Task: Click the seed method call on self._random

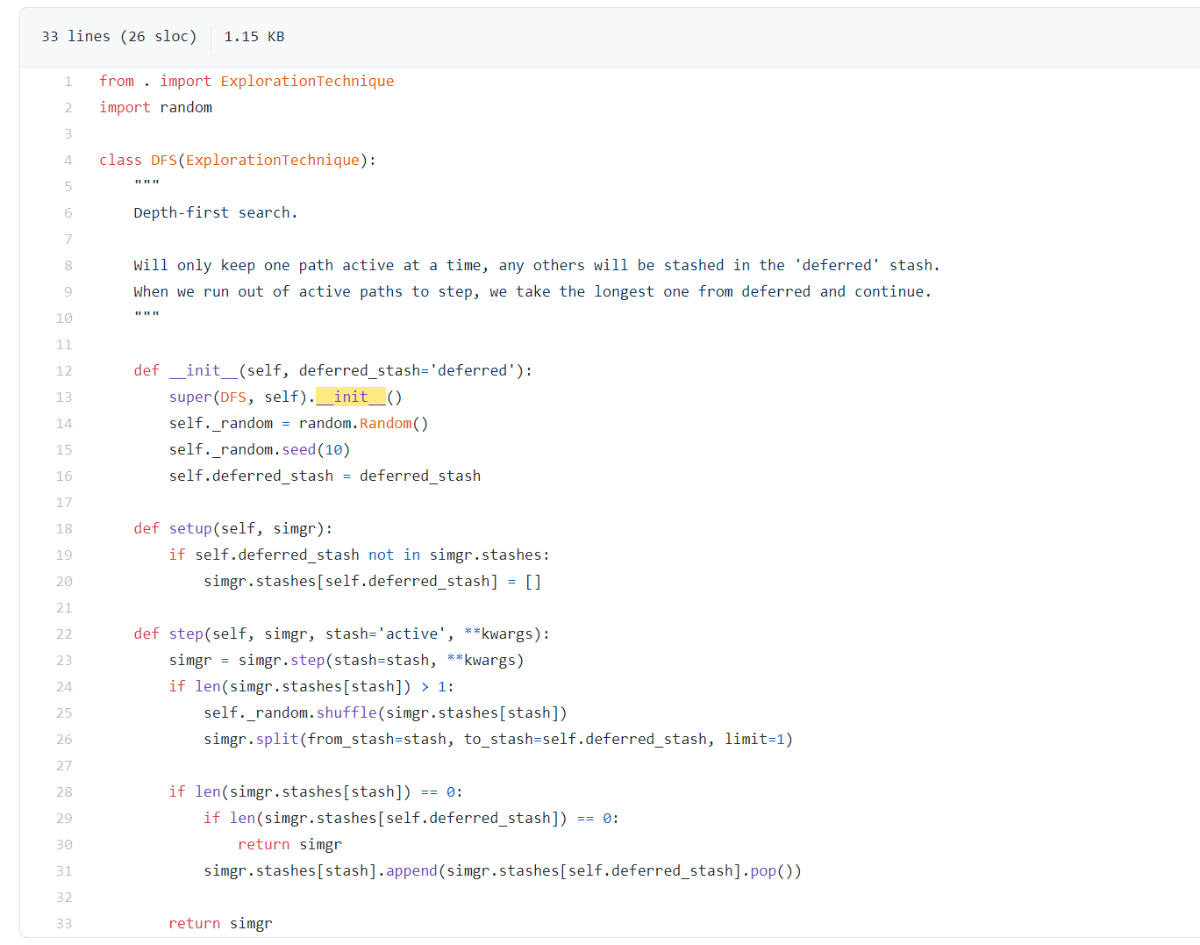Action: coord(298,450)
